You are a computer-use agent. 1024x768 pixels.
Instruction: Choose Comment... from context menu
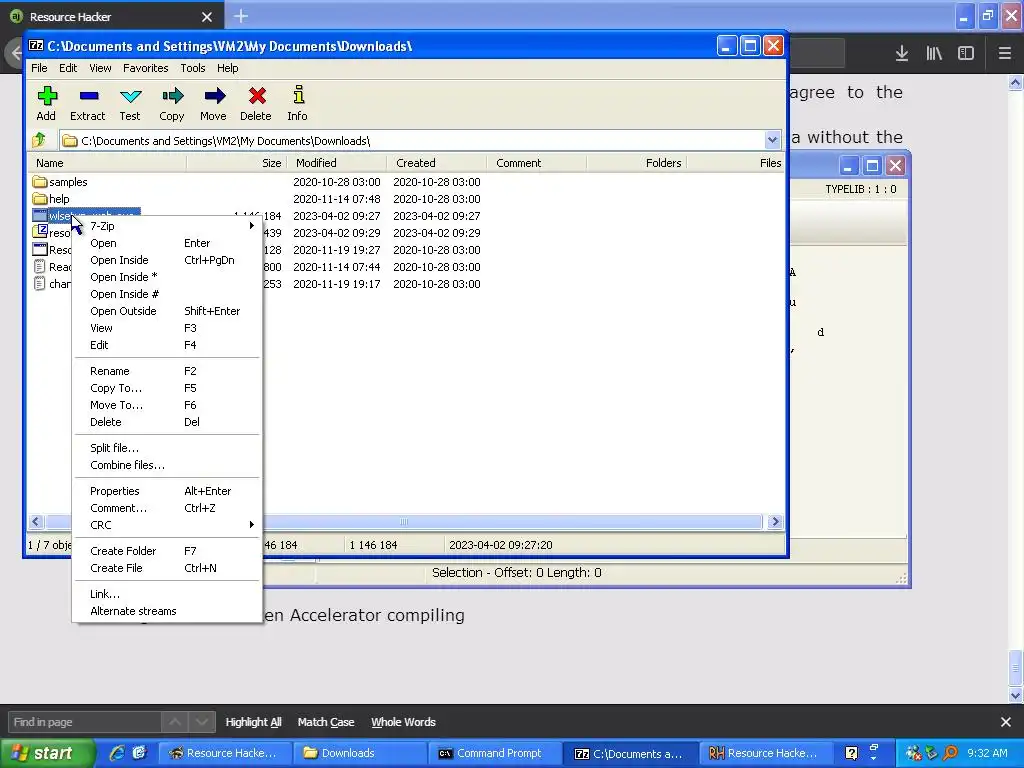[x=167, y=508]
